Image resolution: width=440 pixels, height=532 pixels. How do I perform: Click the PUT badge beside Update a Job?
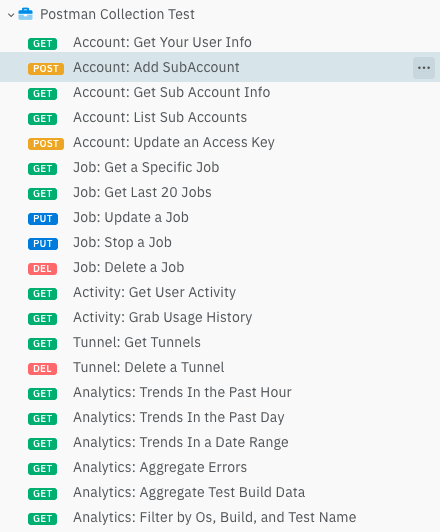click(43, 218)
